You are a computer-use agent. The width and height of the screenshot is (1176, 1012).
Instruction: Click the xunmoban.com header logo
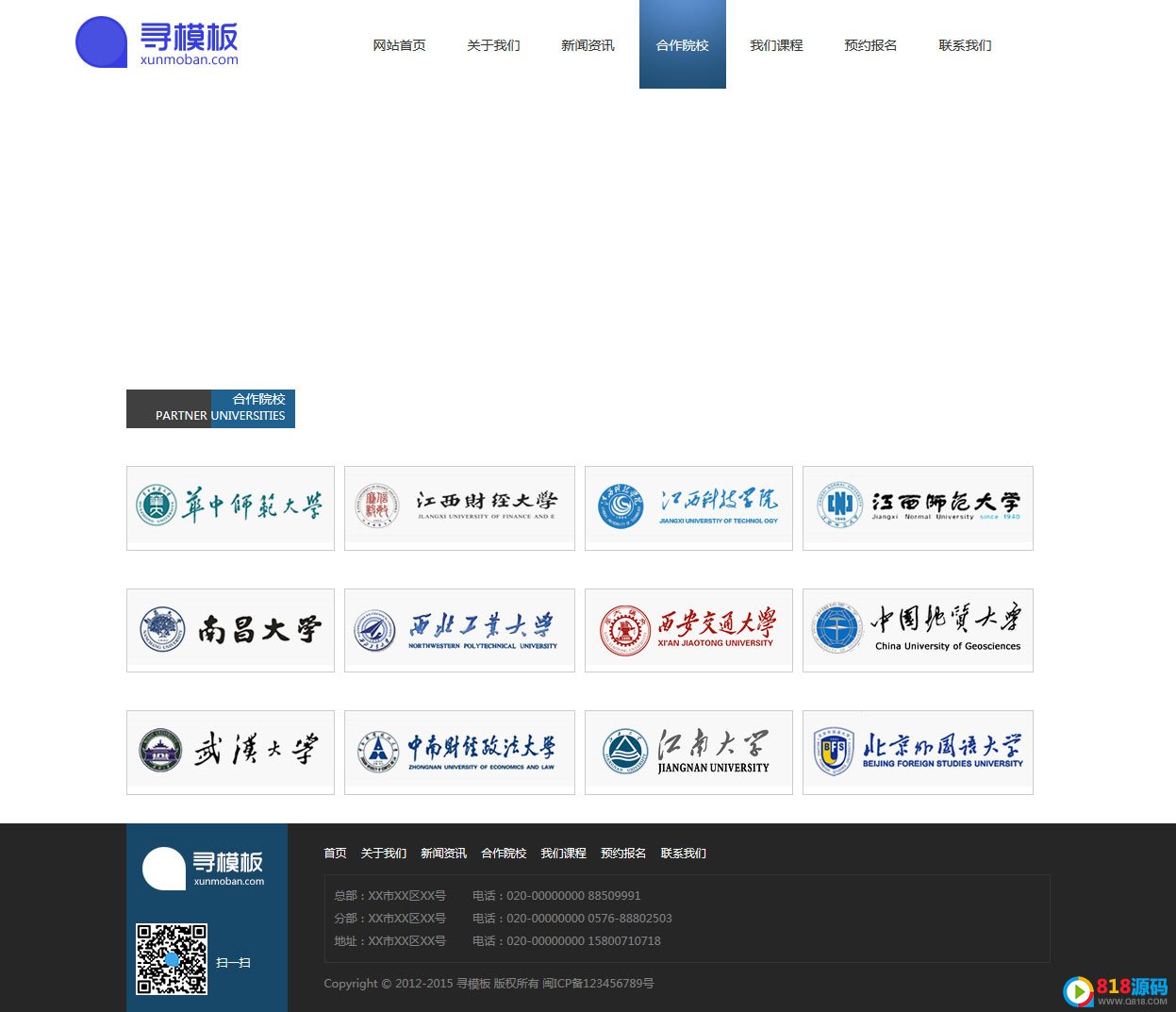pyautogui.click(x=157, y=43)
